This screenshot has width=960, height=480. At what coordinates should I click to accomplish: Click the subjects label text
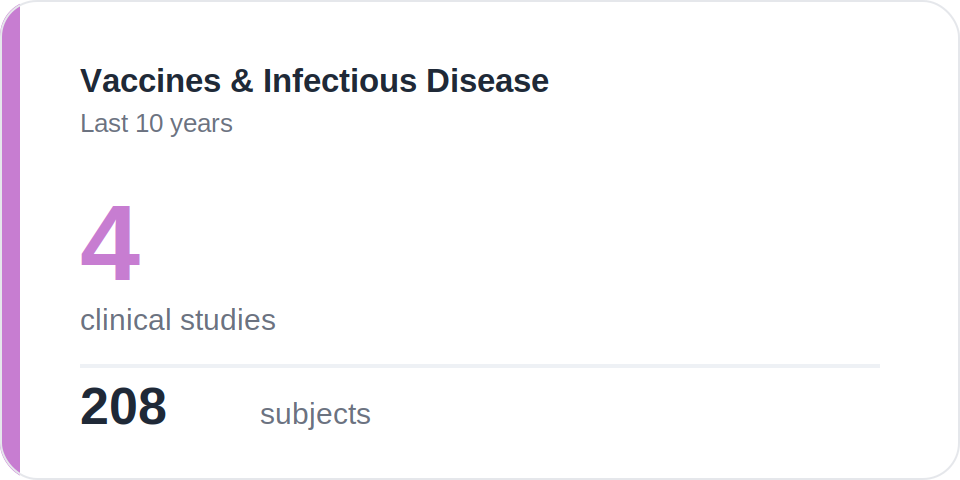point(315,414)
